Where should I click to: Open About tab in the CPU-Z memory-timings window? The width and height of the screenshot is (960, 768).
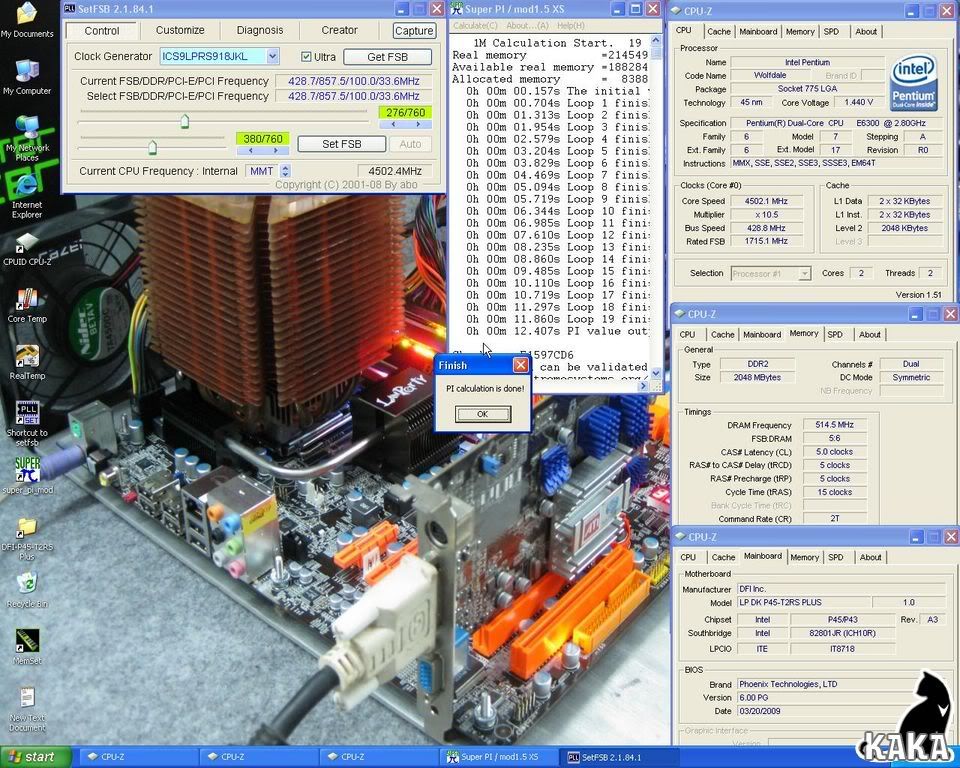869,334
